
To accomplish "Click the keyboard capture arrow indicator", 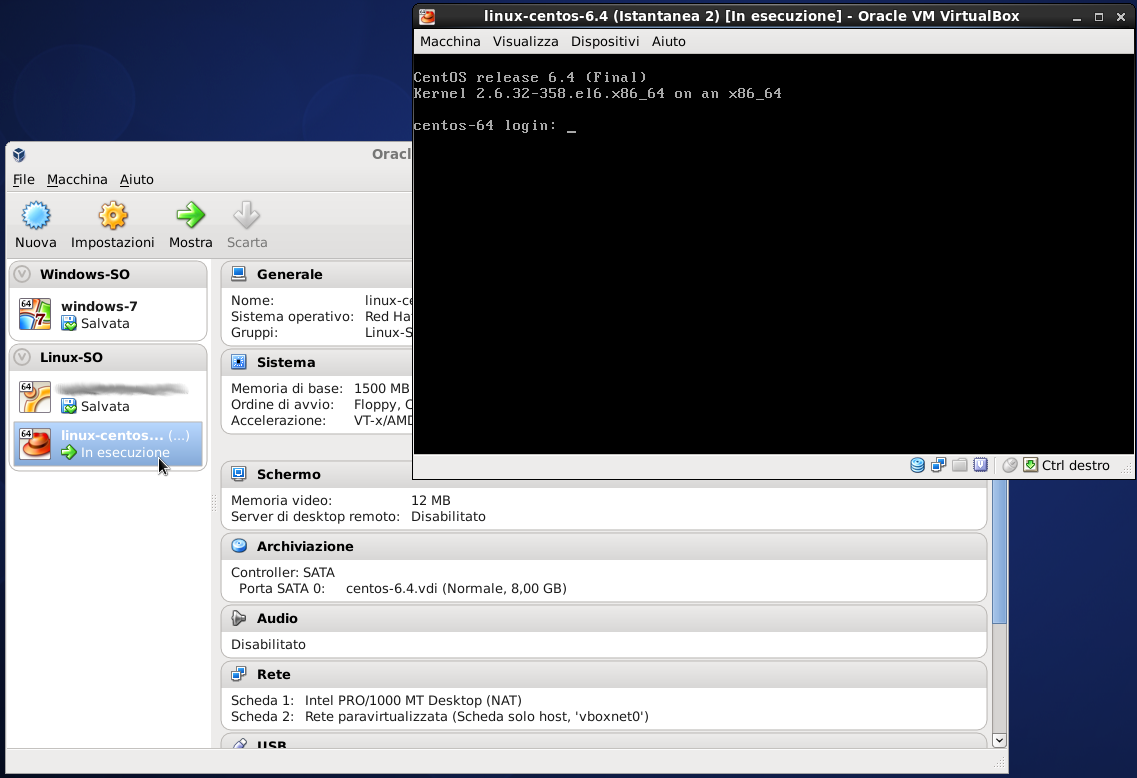I will pyautogui.click(x=1030, y=465).
